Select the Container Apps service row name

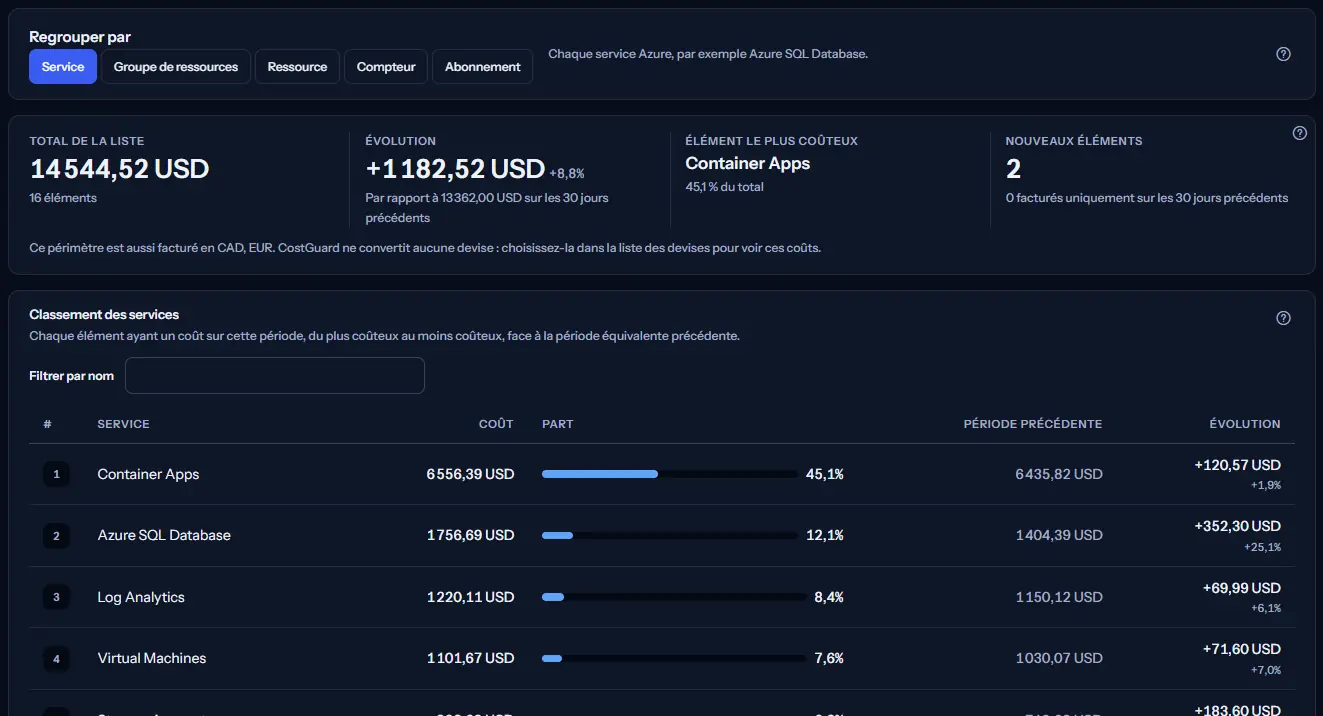pos(148,474)
